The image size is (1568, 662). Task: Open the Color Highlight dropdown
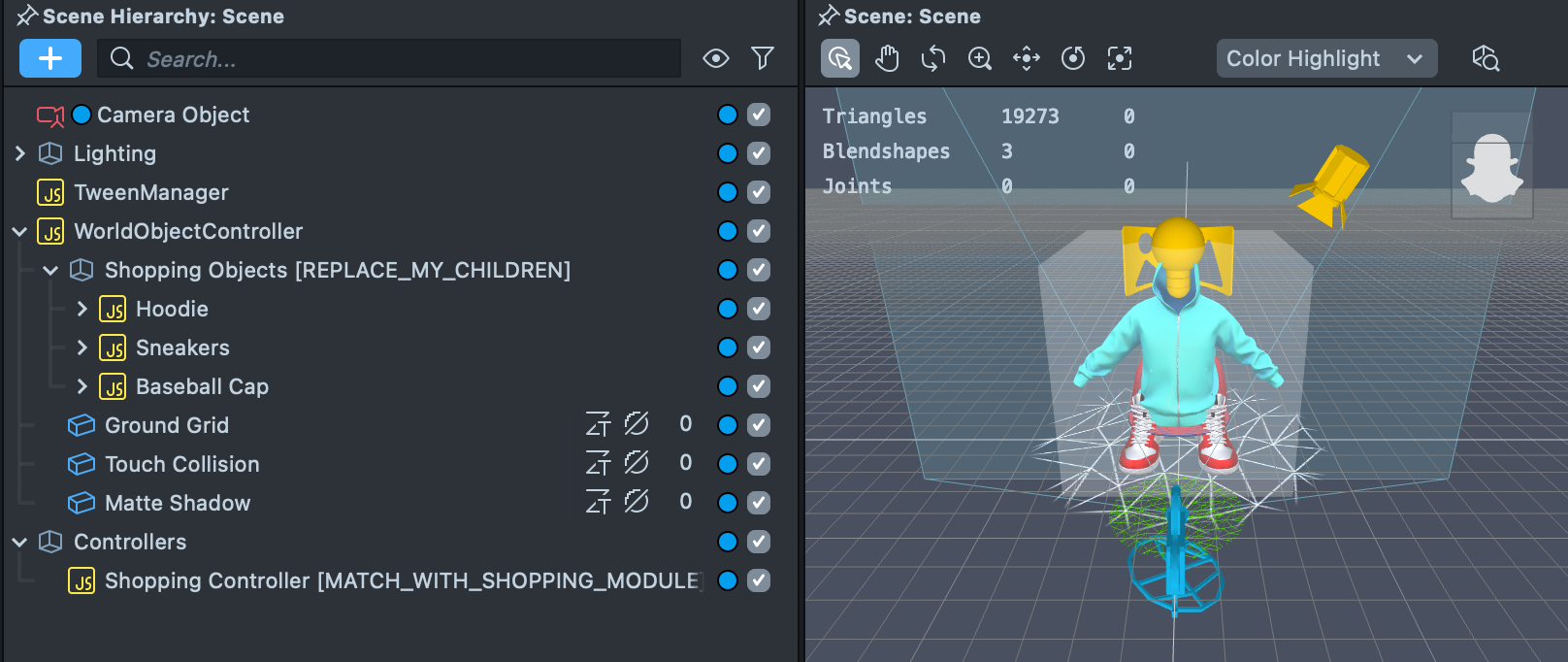(1326, 58)
